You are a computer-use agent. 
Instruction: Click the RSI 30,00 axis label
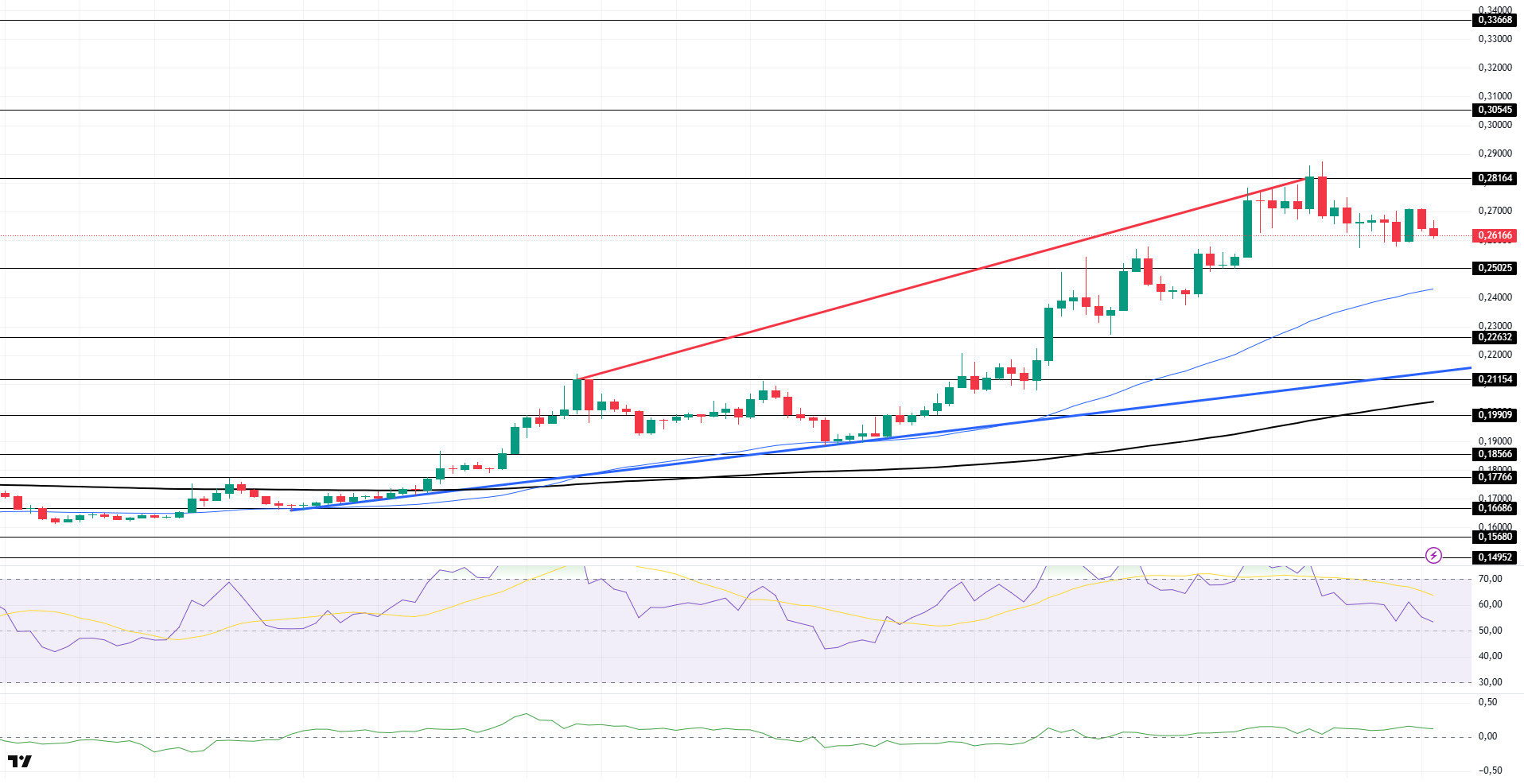[1490, 682]
